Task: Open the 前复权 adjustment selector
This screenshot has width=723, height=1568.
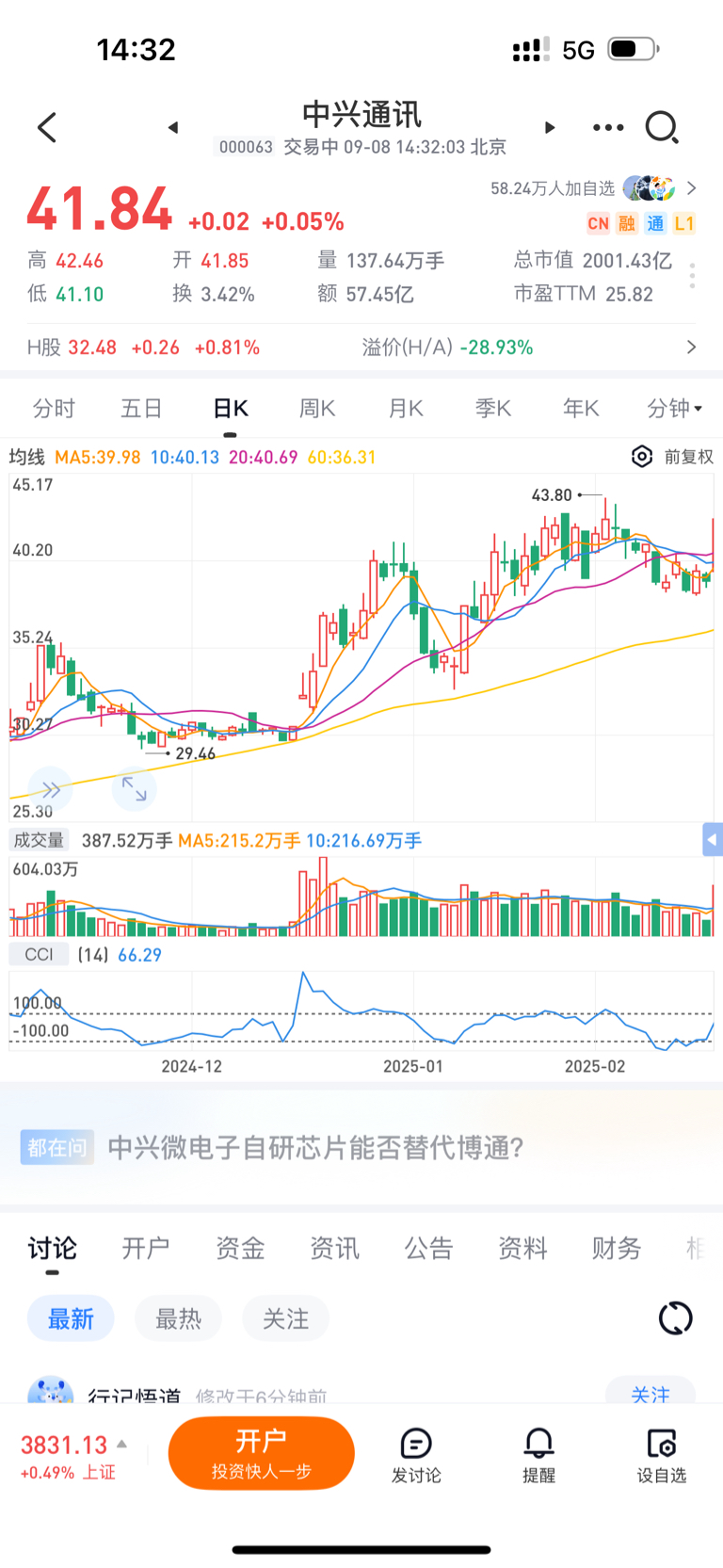Action: click(688, 457)
